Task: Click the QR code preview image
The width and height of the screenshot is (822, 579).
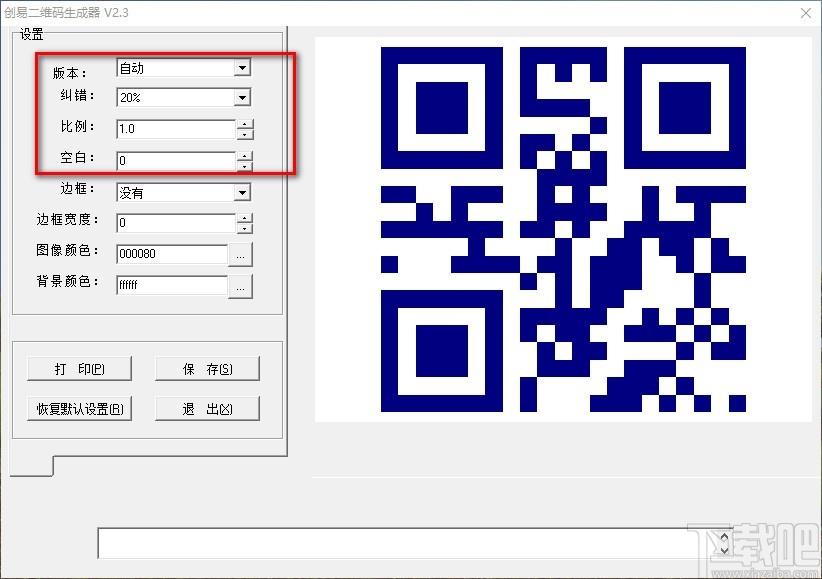Action: (x=563, y=229)
